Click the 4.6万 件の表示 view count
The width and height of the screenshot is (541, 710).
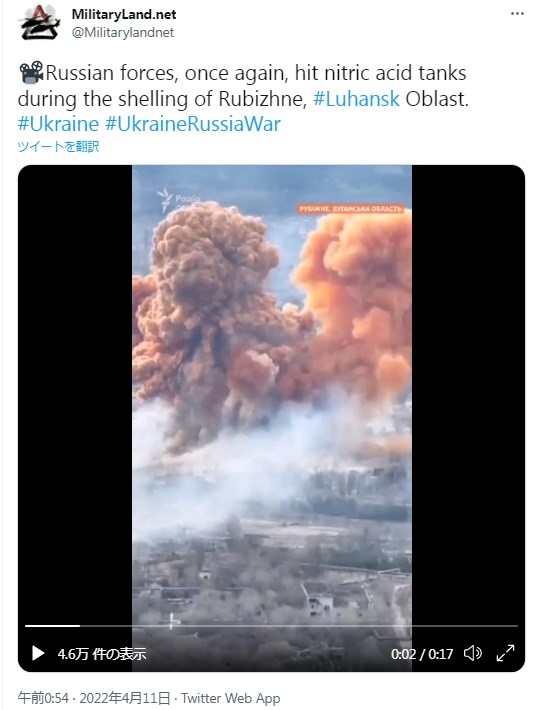pyautogui.click(x=102, y=653)
